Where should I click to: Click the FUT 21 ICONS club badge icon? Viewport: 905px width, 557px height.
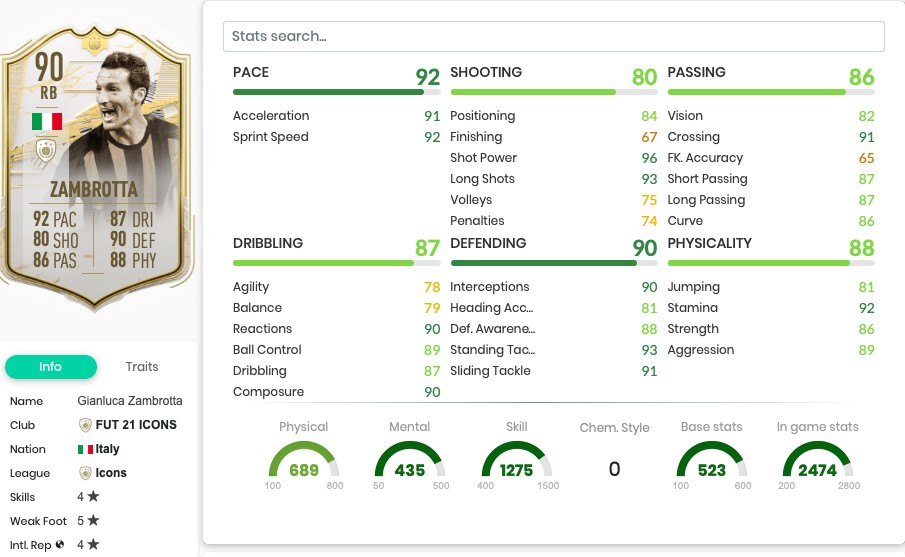point(85,425)
